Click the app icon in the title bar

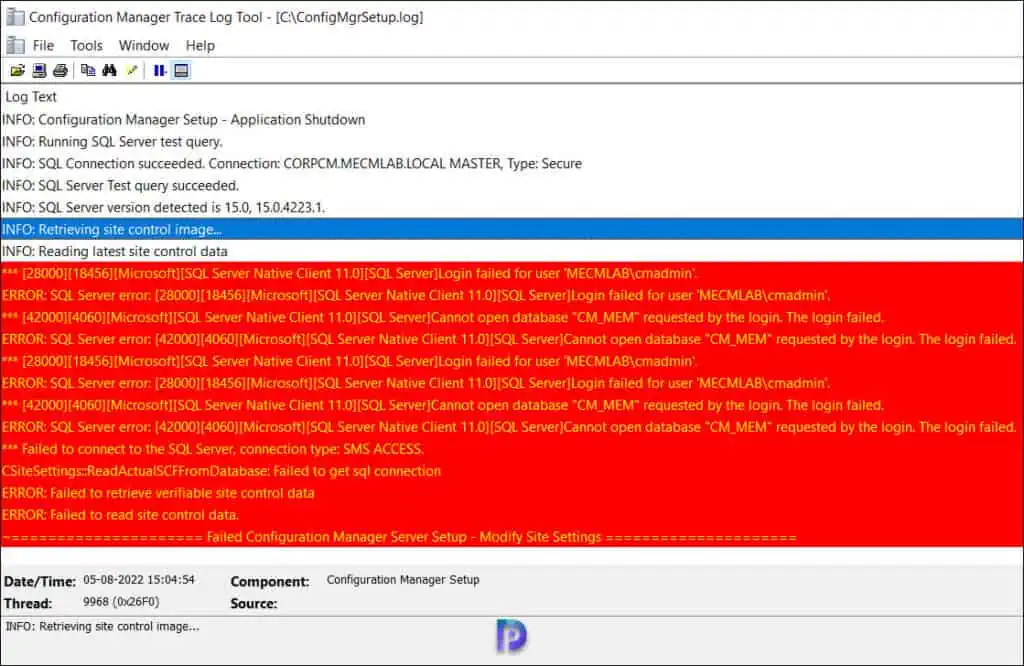pos(15,17)
